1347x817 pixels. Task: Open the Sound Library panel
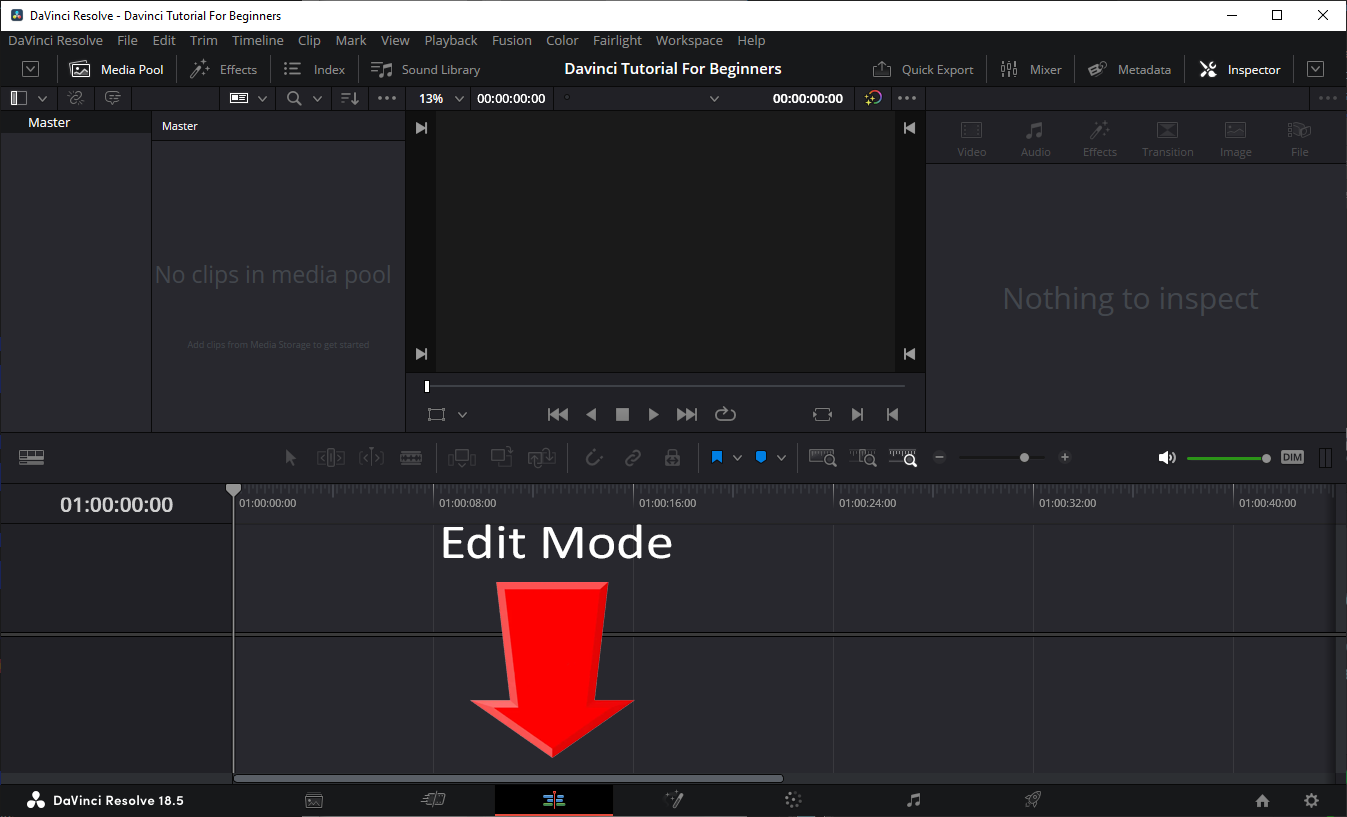(x=425, y=69)
